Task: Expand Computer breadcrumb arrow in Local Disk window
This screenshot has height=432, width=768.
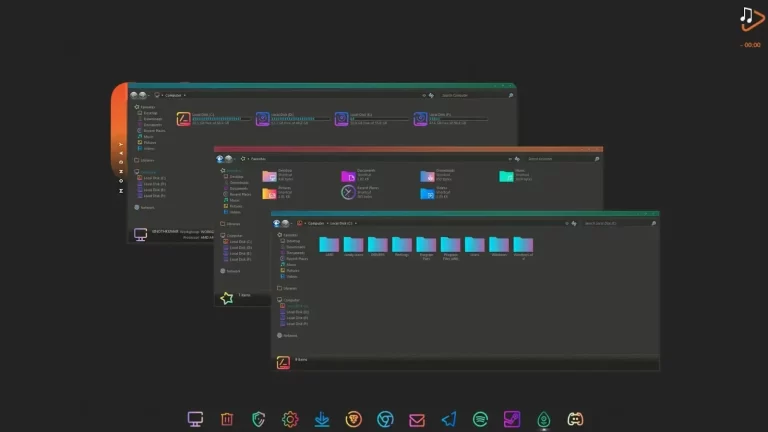Action: pos(327,223)
